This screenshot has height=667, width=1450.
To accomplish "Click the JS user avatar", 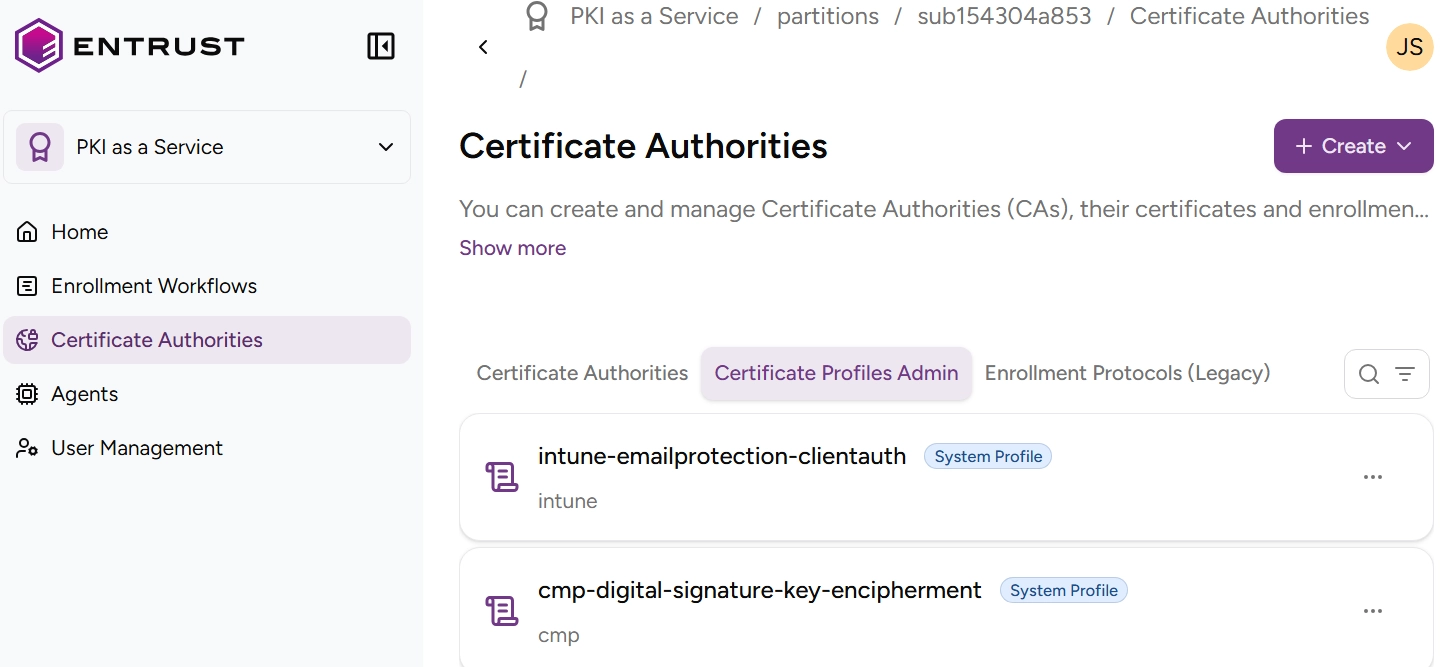I will point(1409,47).
